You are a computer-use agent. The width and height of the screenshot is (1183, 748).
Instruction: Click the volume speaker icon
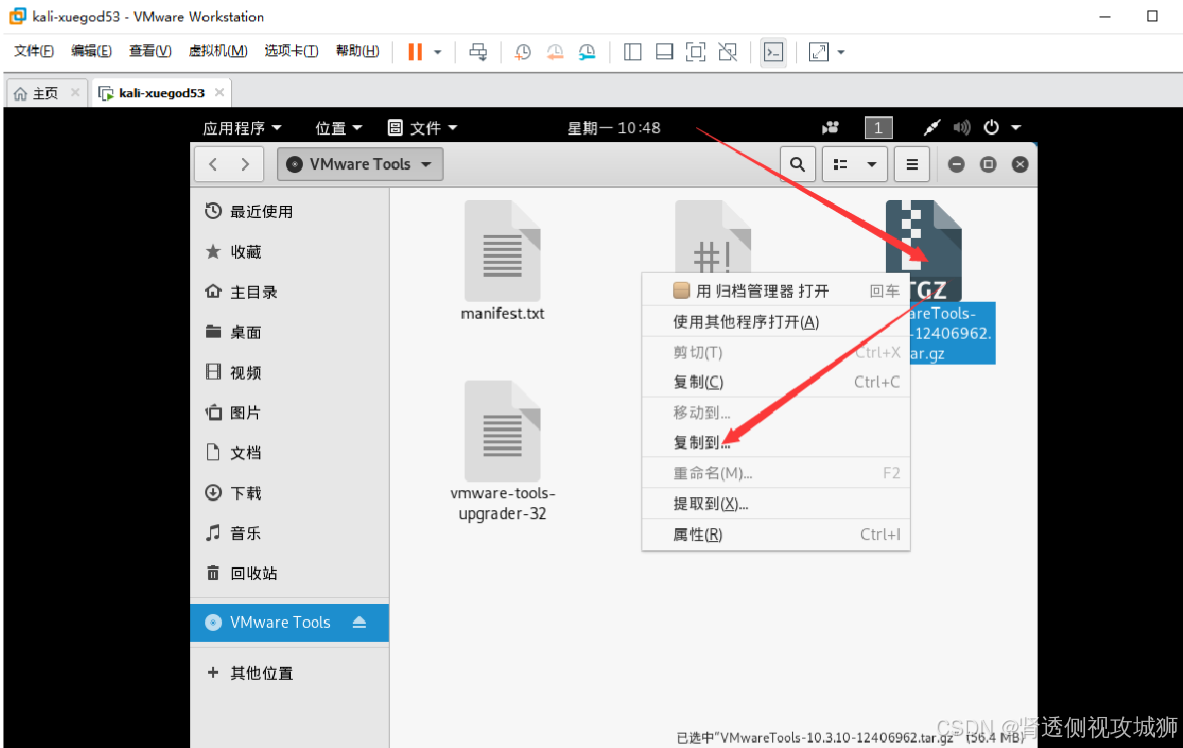[962, 128]
